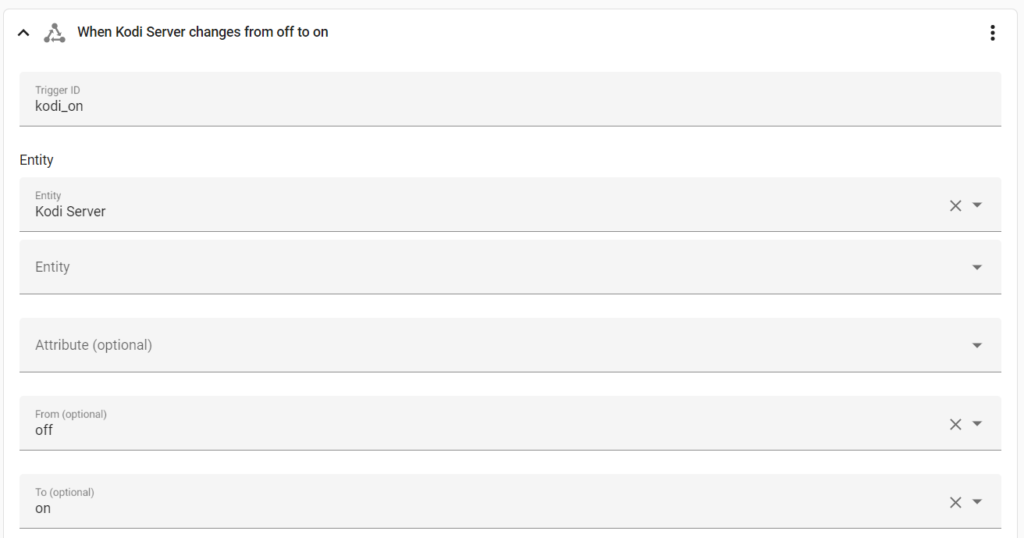
Task: Clear the From value 'off'
Action: click(x=955, y=424)
